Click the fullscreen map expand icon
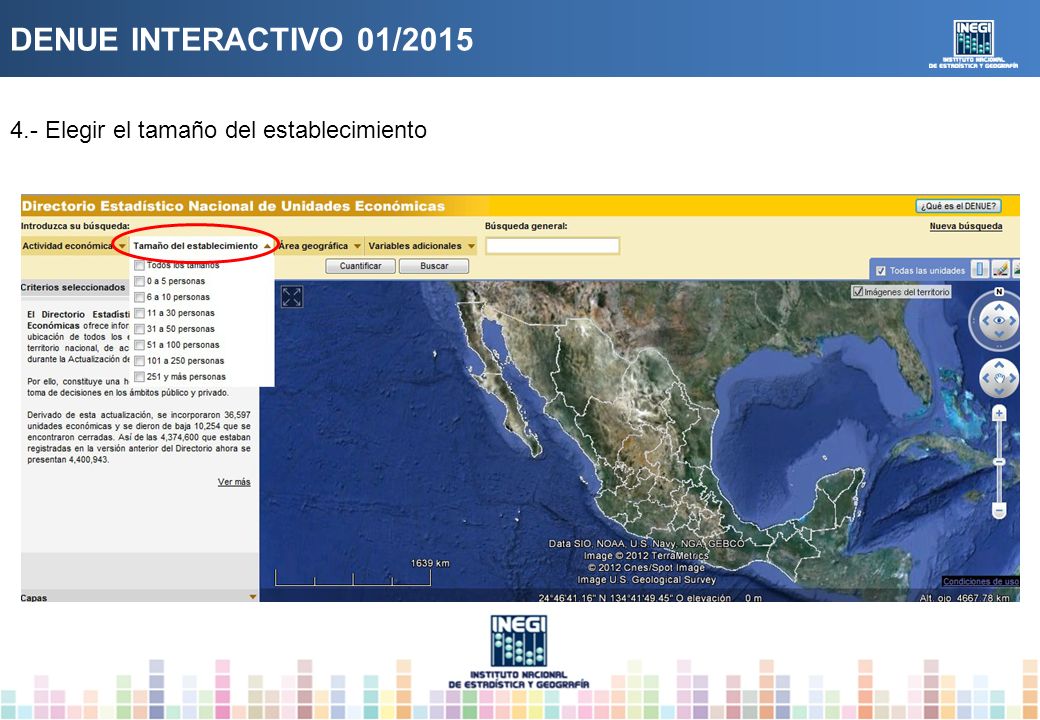This screenshot has height=720, width=1040. (292, 296)
